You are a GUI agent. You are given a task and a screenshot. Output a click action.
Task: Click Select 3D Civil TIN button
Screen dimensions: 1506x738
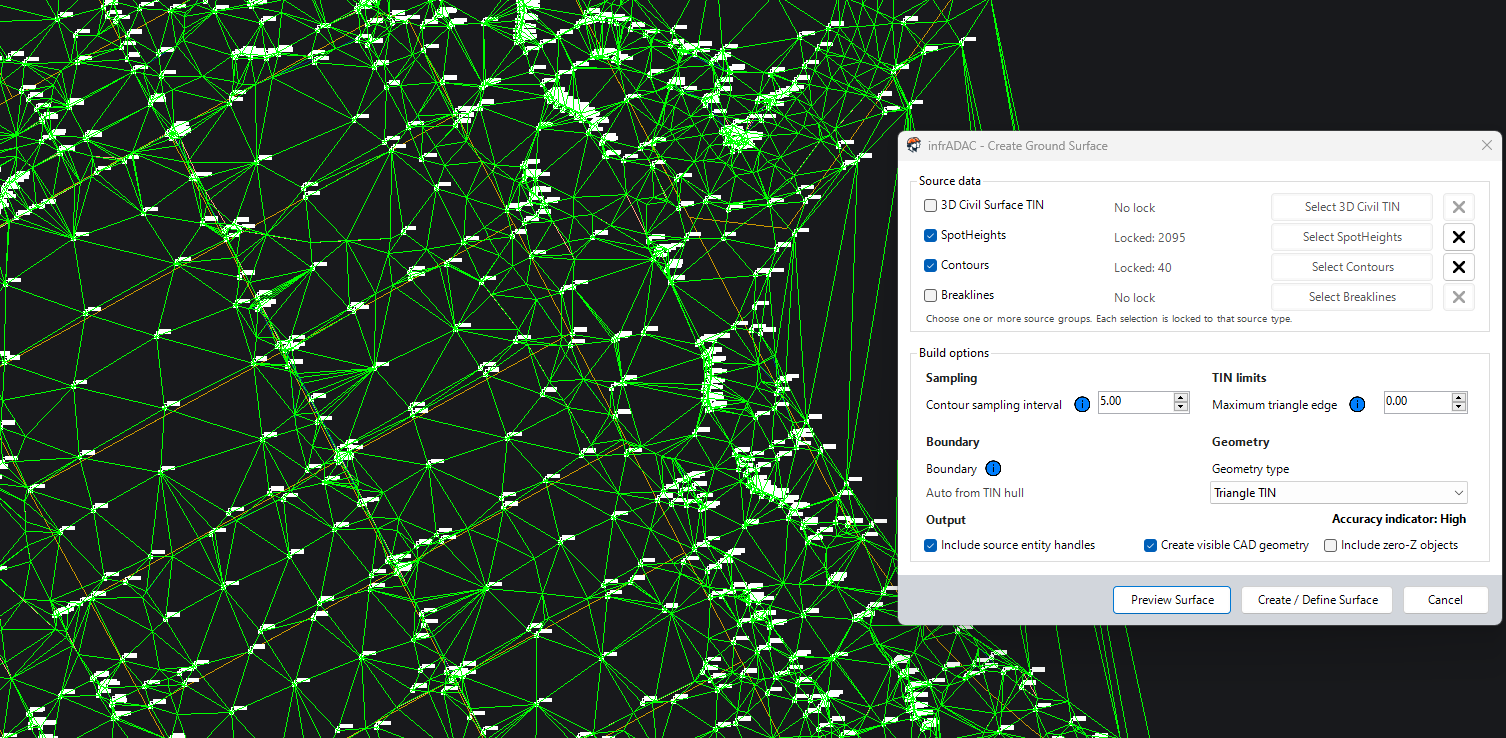pos(1352,207)
